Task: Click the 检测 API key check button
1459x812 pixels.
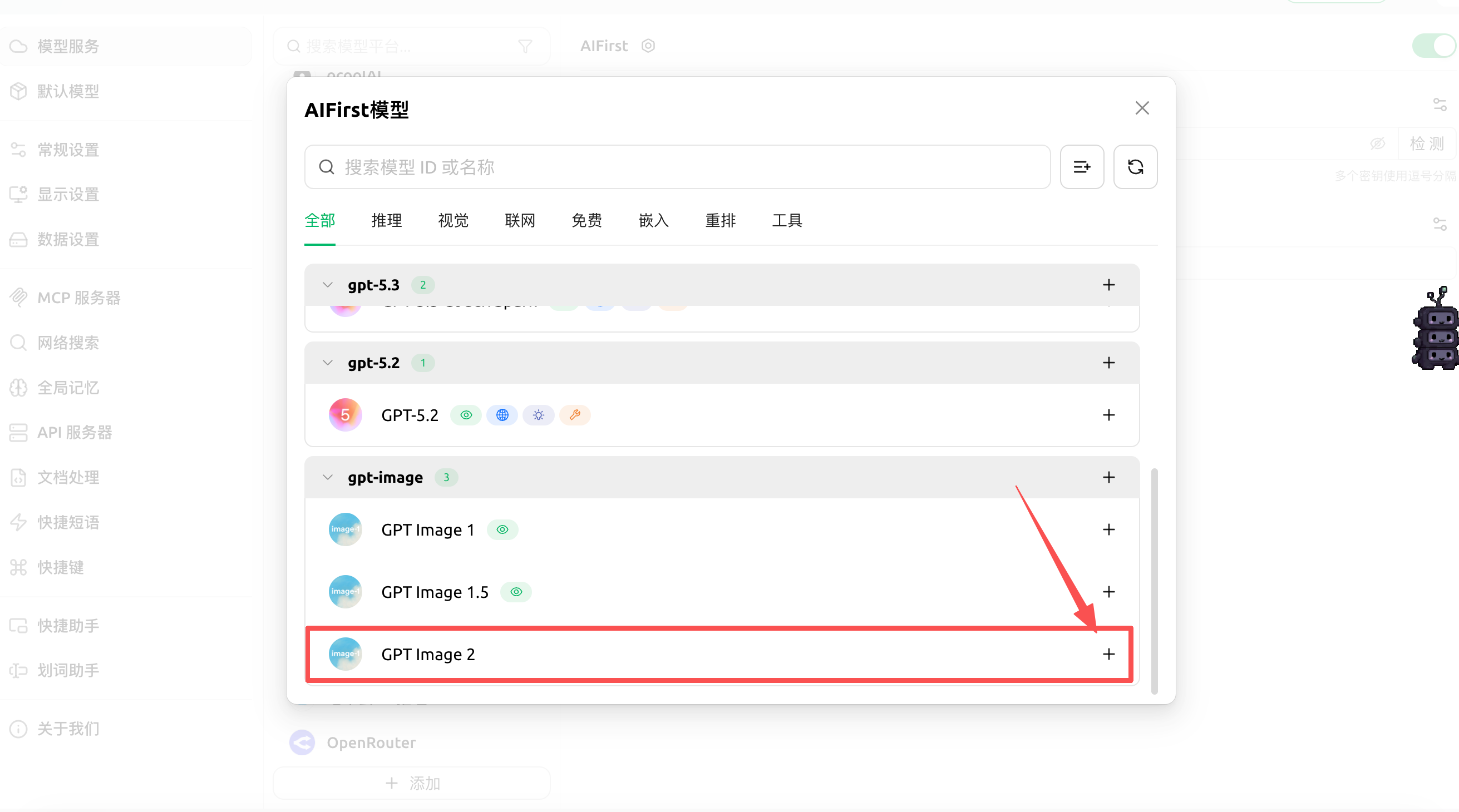Action: point(1427,144)
